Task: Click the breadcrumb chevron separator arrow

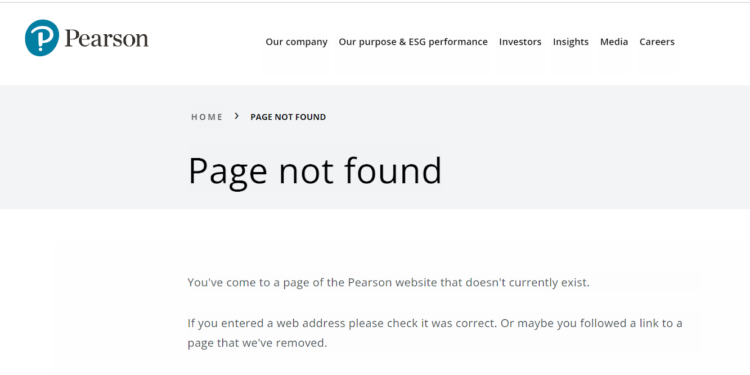Action: pos(237,116)
